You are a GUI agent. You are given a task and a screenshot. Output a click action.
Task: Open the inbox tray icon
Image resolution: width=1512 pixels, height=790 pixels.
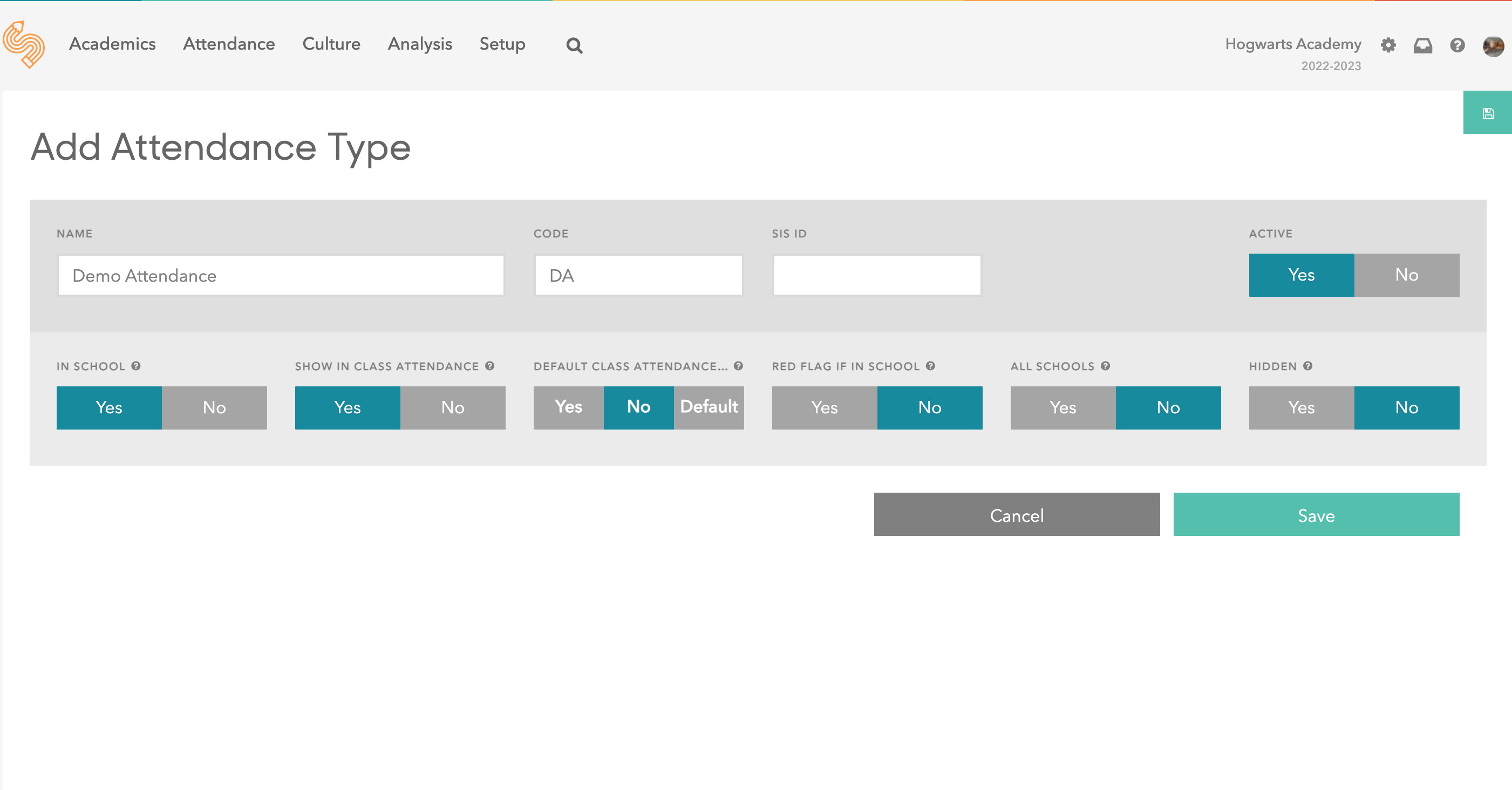[1423, 45]
